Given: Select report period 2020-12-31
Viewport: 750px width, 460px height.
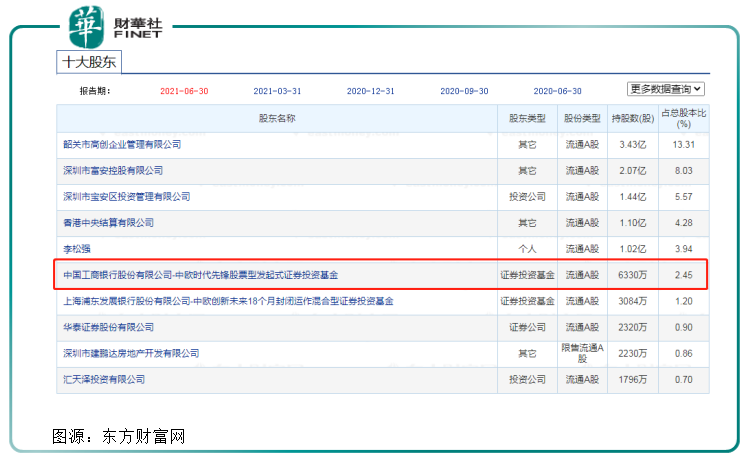Looking at the screenshot, I should [x=371, y=91].
